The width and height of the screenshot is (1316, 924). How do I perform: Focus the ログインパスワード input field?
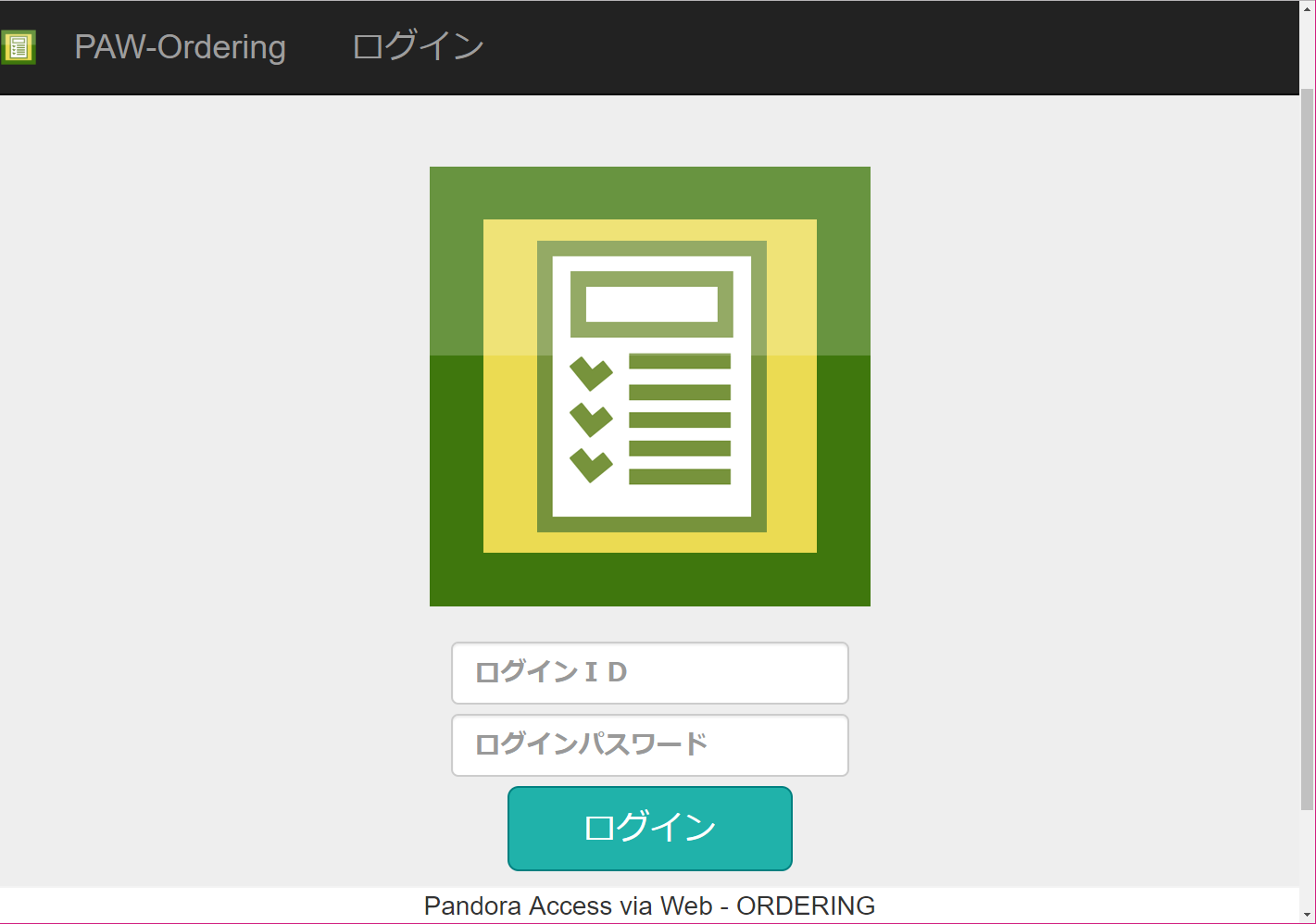650,745
